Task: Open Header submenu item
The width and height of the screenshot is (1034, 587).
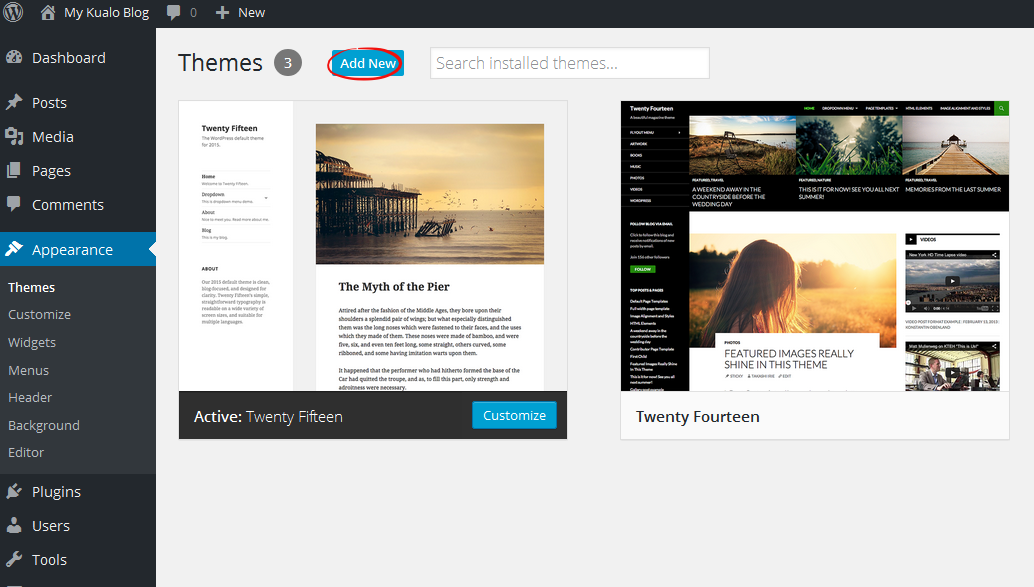Action: pos(30,397)
